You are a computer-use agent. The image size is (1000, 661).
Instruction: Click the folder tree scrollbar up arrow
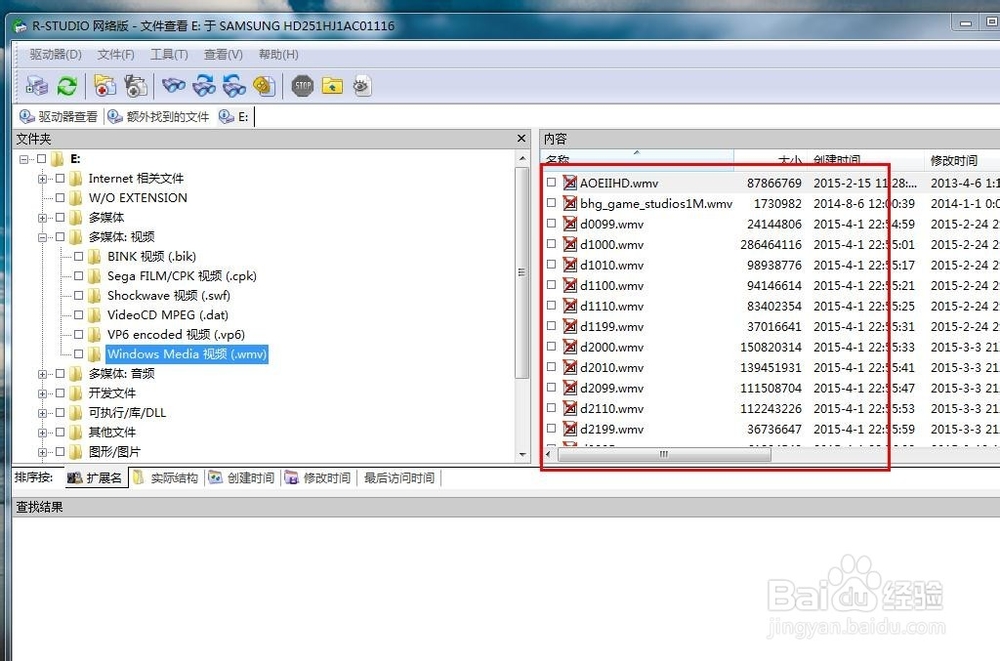point(522,158)
